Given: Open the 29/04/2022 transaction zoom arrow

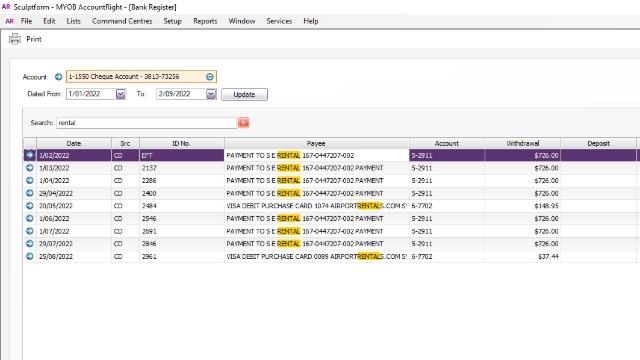Looking at the screenshot, I should pos(30,193).
